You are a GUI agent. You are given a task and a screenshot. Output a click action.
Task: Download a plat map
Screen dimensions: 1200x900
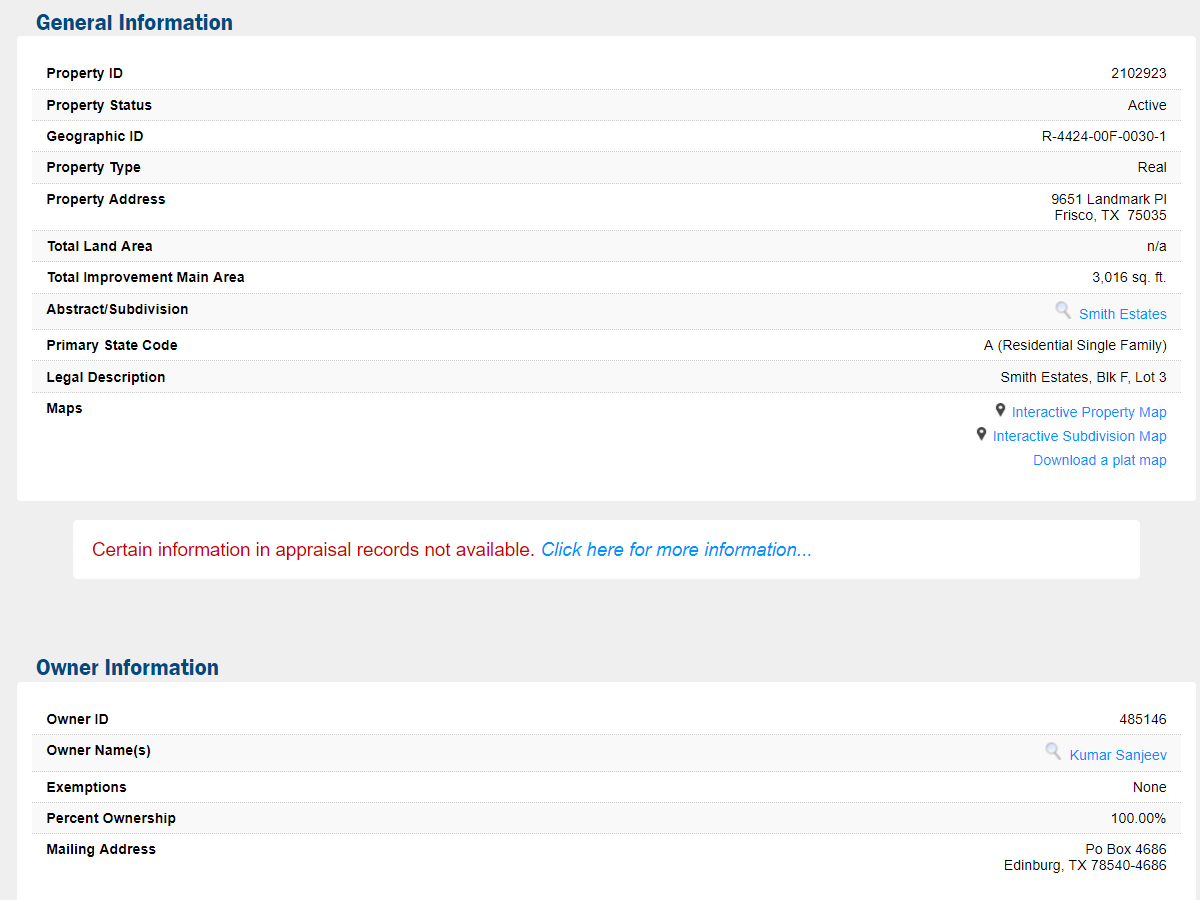point(1100,460)
